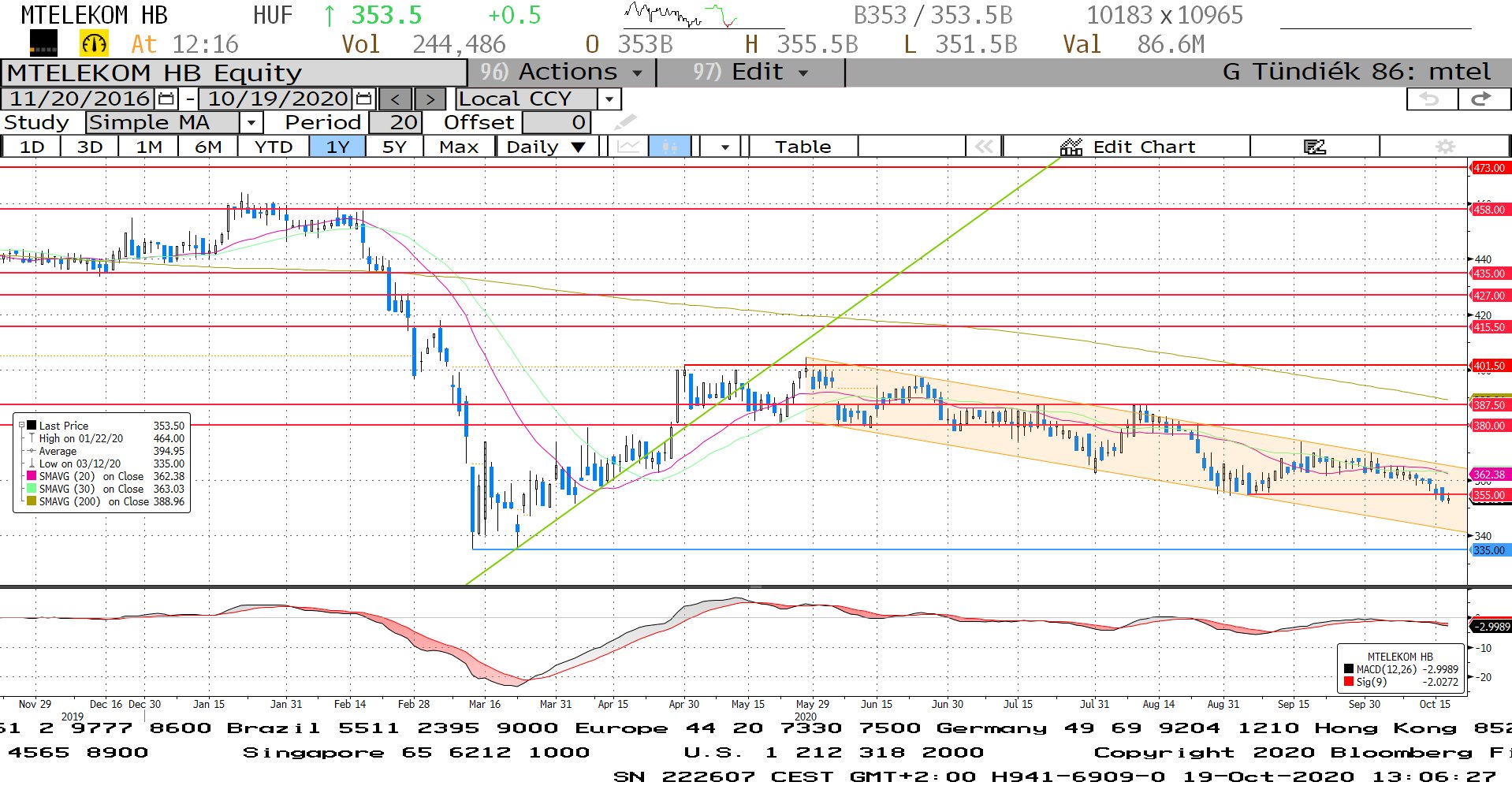Viewport: 1512px width, 808px height.
Task: Open the Local CCY currency dropdown
Action: (x=609, y=99)
